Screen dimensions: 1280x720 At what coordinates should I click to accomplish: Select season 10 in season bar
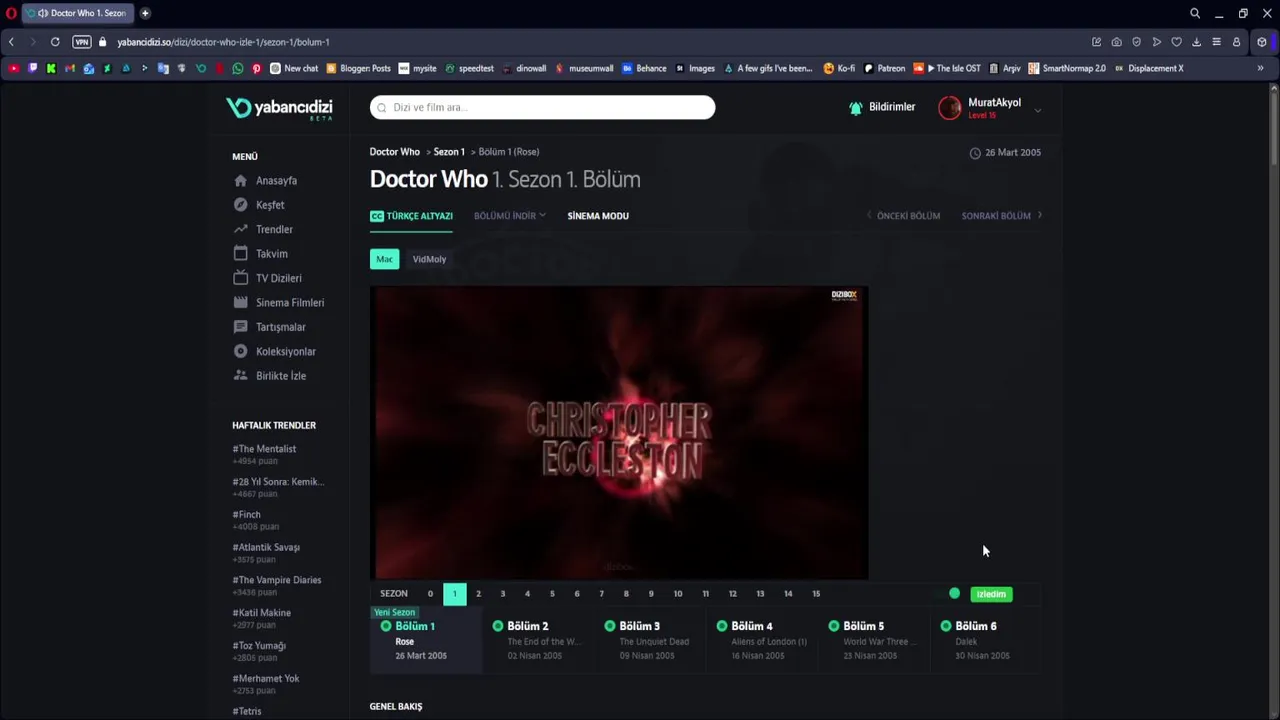[678, 594]
